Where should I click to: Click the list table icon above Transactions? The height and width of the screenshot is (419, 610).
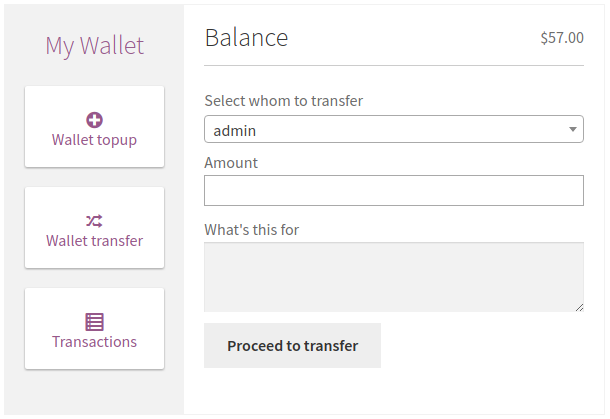click(x=94, y=322)
